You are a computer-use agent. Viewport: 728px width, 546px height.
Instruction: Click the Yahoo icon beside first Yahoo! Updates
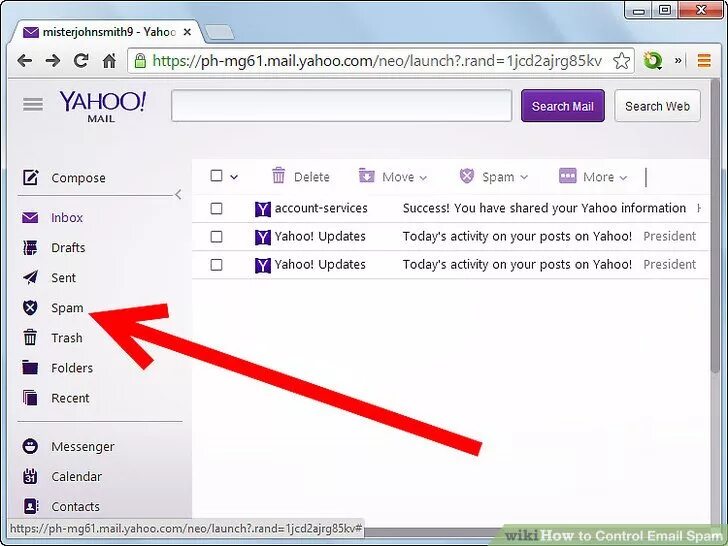[263, 237]
